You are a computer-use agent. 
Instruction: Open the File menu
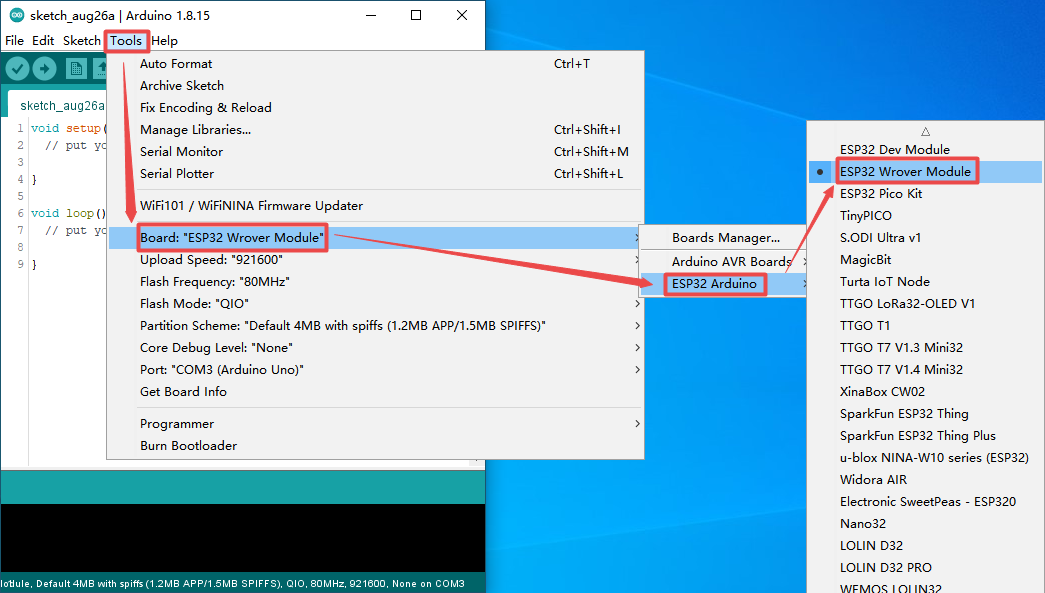[x=14, y=41]
